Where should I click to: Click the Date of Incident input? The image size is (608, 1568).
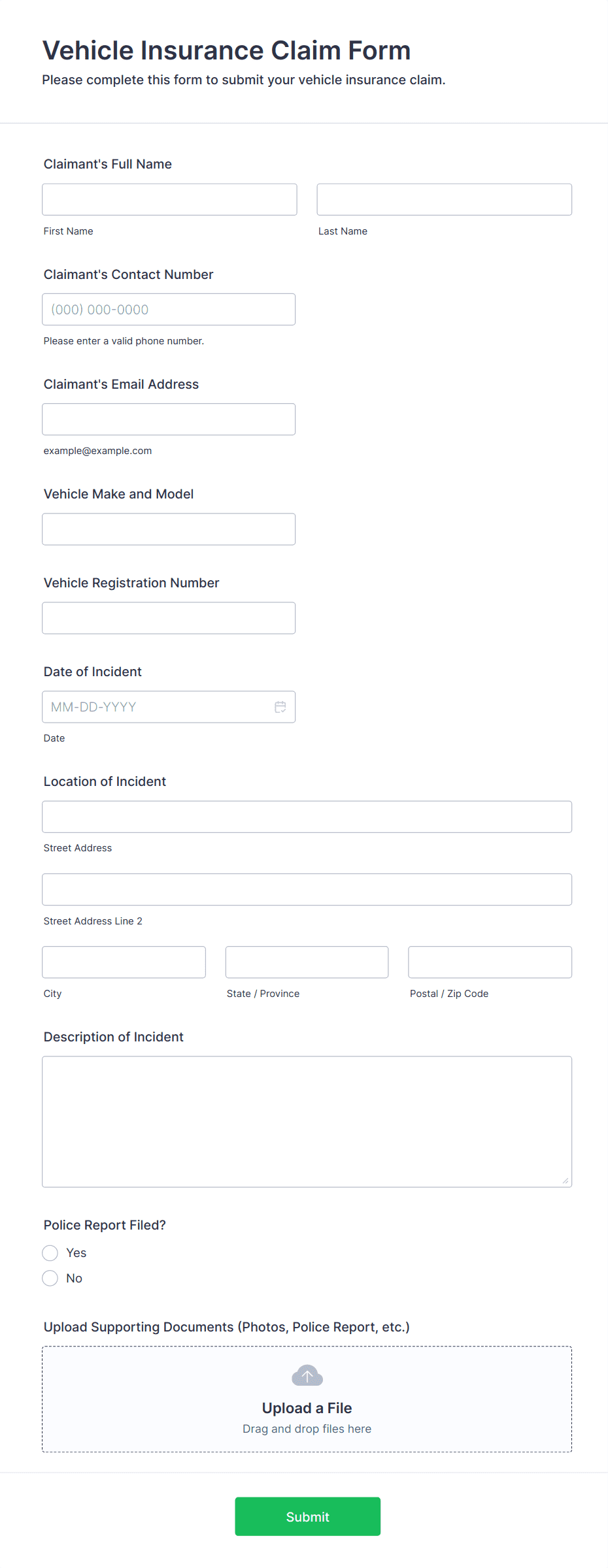(157, 706)
